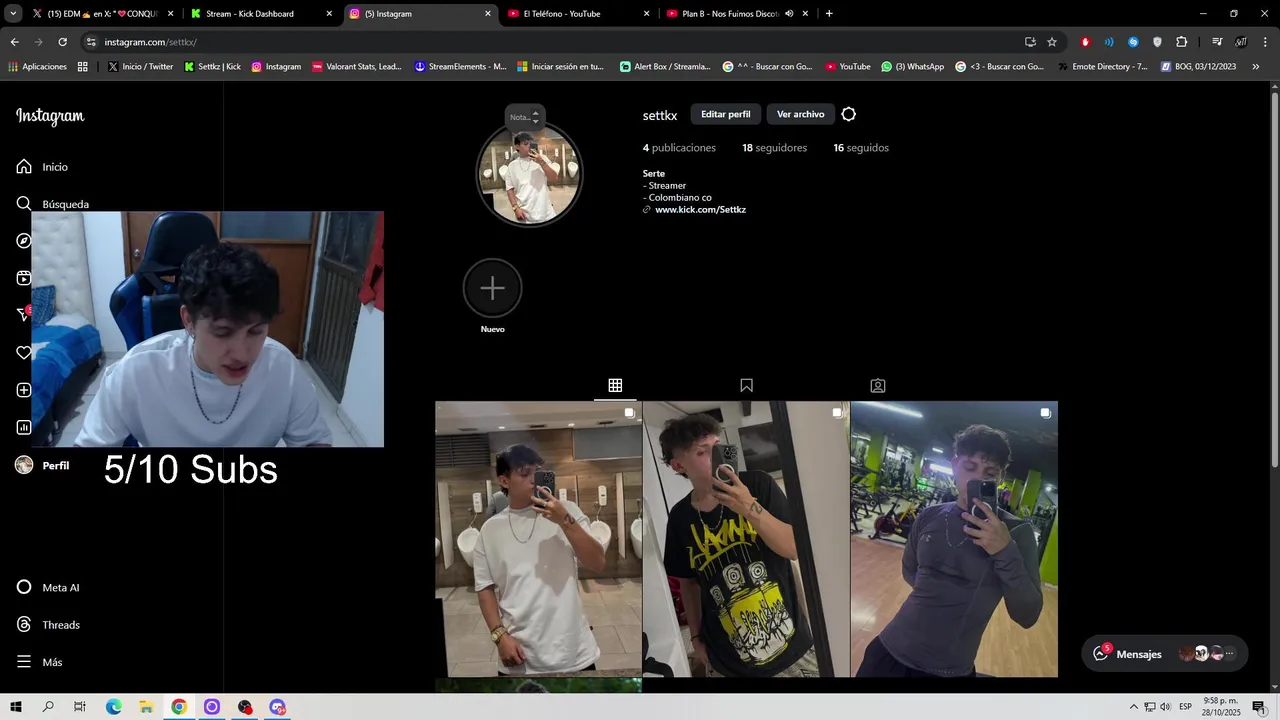The height and width of the screenshot is (720, 1280).
Task: Open Windows taskbar search
Action: pos(48,707)
